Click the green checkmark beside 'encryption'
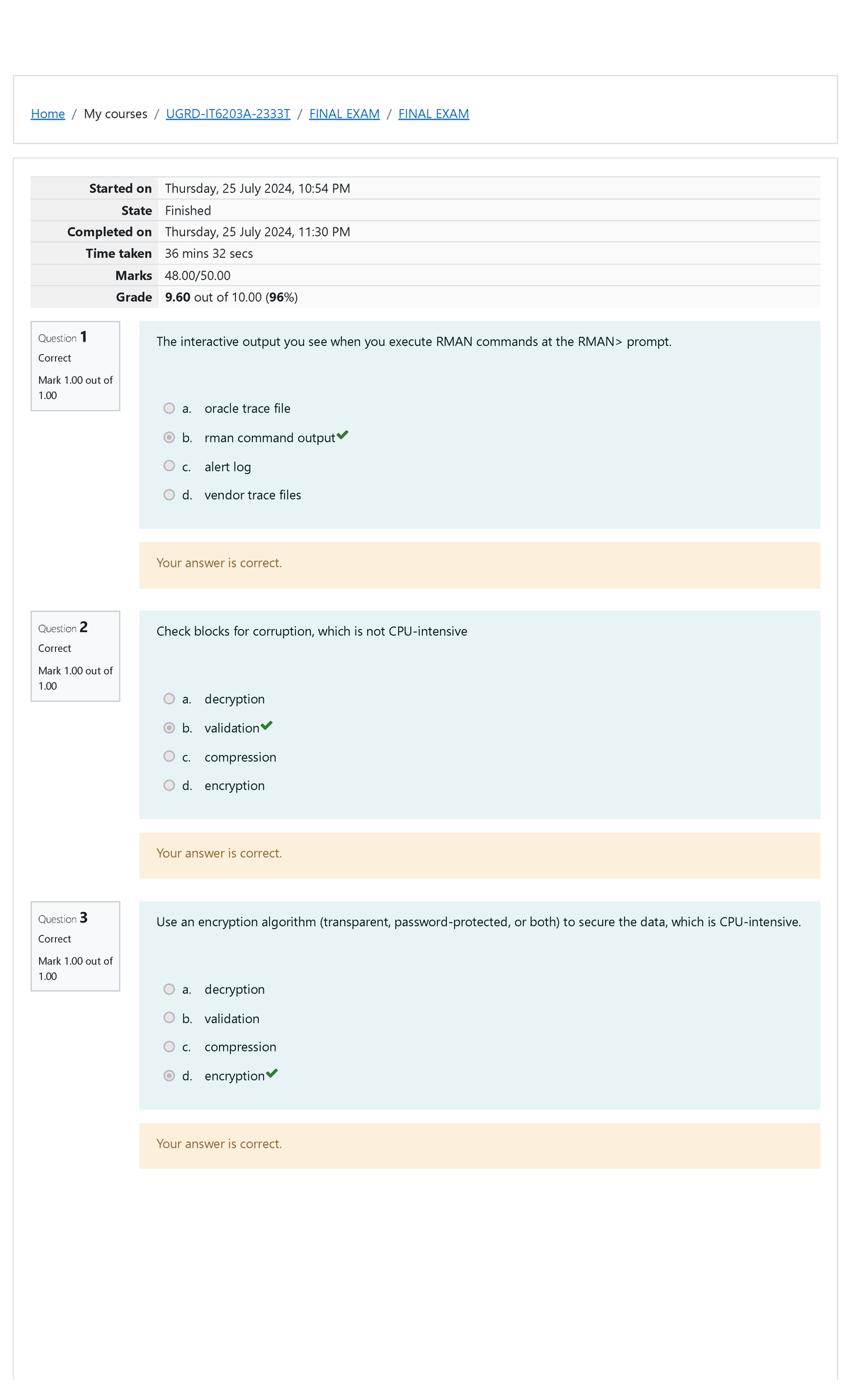The height and width of the screenshot is (1400, 850). tap(272, 1073)
